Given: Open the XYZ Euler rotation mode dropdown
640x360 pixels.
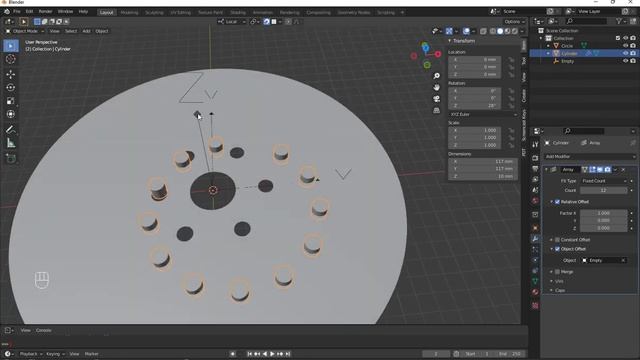Looking at the screenshot, I should coord(483,114).
